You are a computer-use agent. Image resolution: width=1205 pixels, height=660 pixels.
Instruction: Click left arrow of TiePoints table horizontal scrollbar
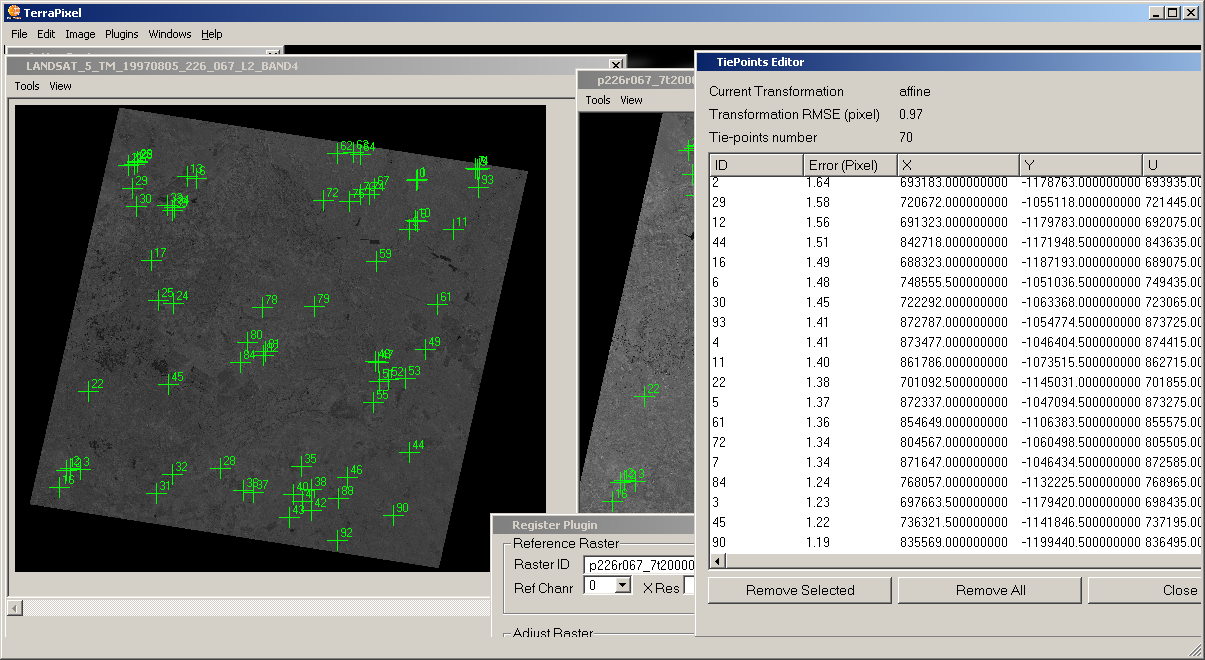[x=717, y=561]
